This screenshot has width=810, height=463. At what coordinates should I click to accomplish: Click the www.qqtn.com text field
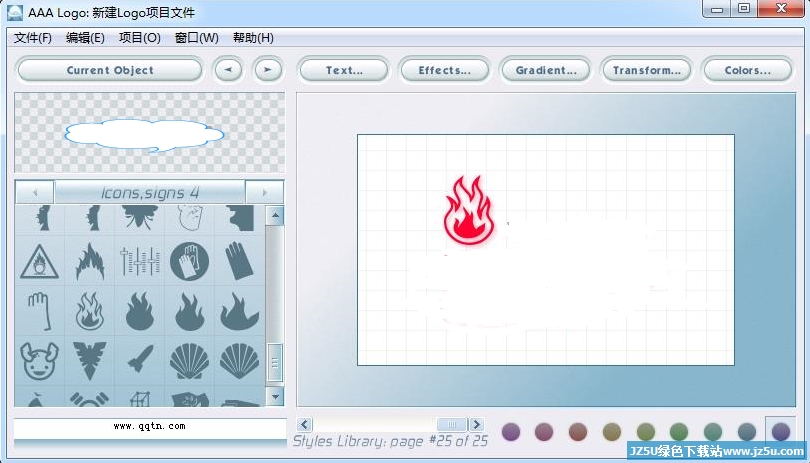[150, 427]
